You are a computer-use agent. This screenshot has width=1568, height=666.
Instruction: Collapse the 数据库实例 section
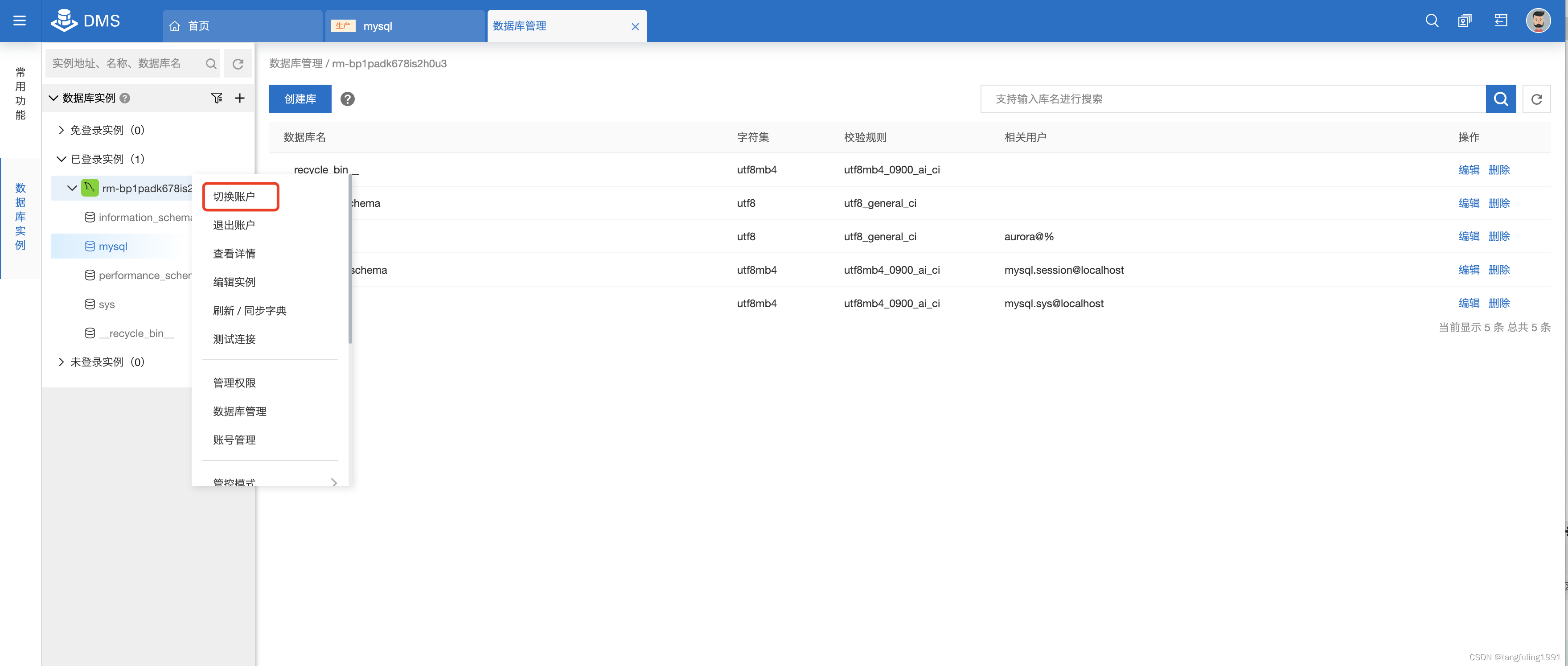tap(53, 98)
